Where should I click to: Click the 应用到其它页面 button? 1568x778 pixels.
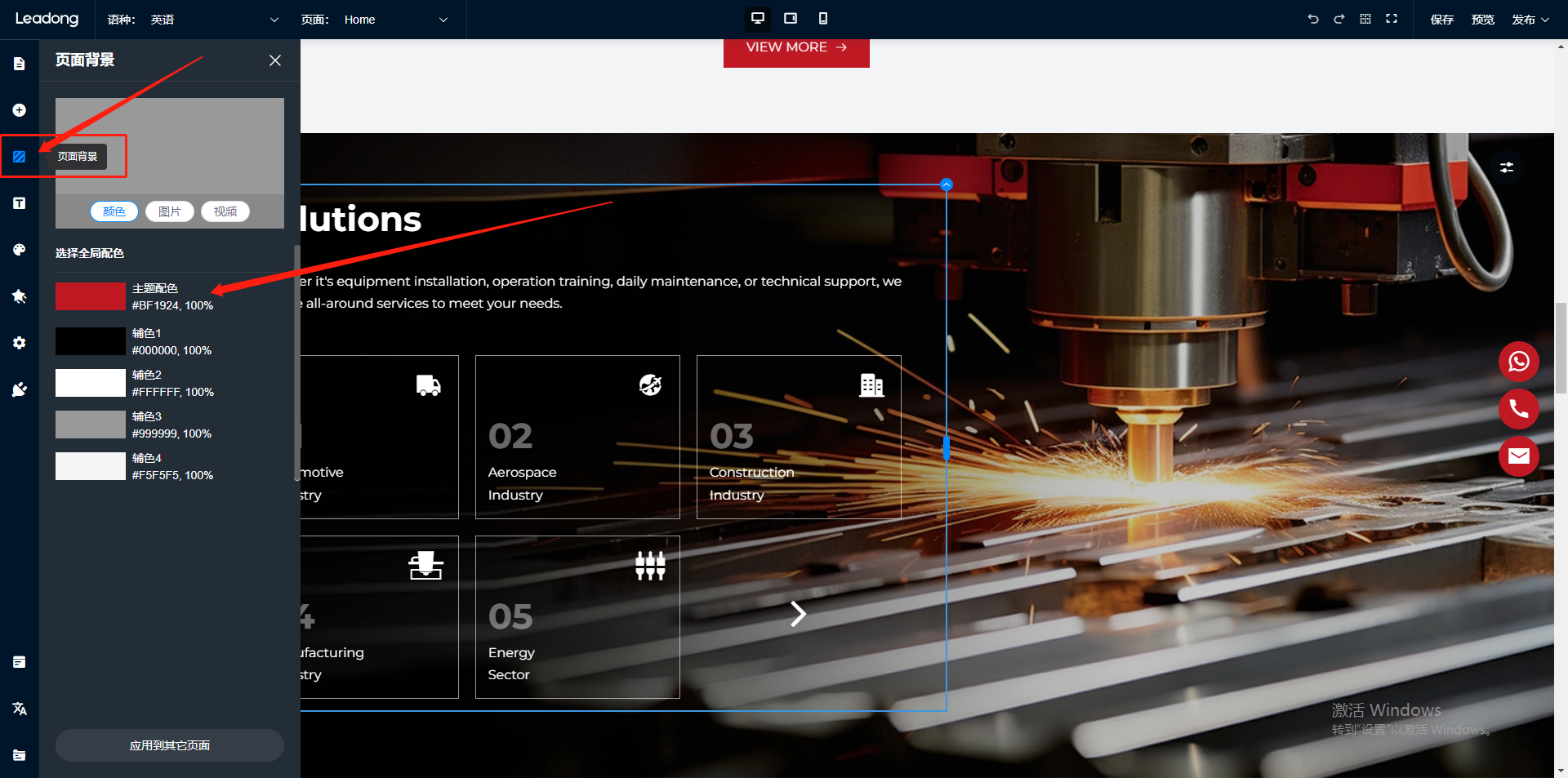coord(170,745)
